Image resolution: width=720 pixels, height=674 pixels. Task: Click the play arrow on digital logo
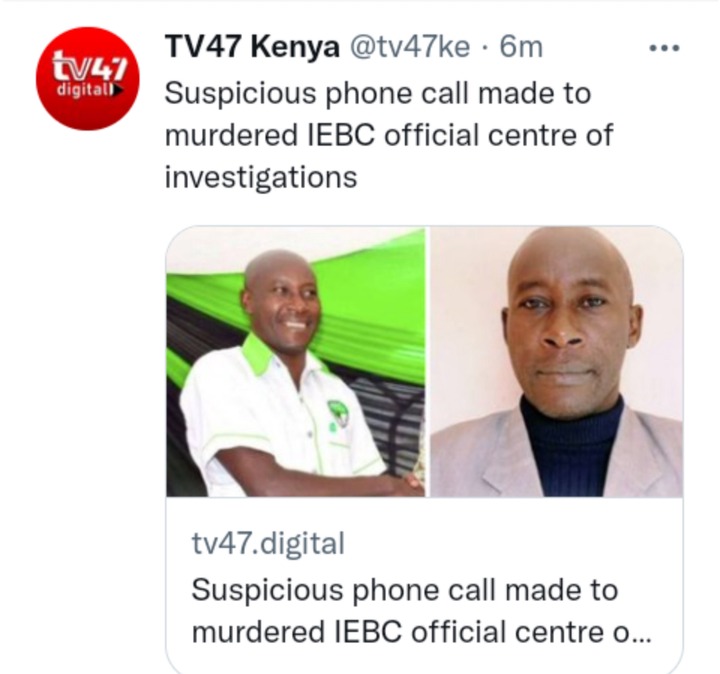coord(118,90)
